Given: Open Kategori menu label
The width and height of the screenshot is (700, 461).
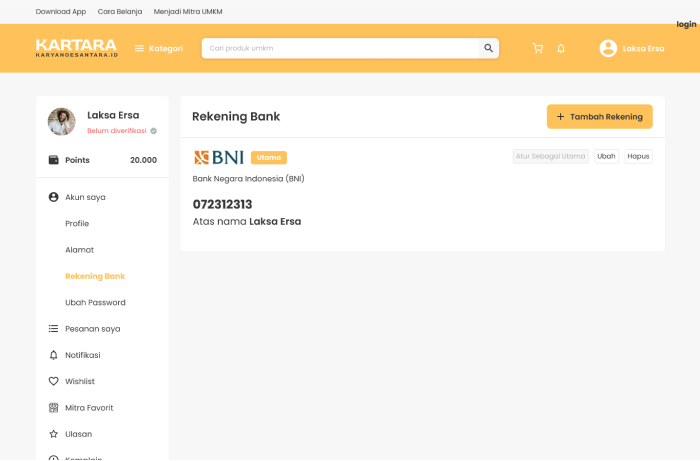Looking at the screenshot, I should (166, 48).
